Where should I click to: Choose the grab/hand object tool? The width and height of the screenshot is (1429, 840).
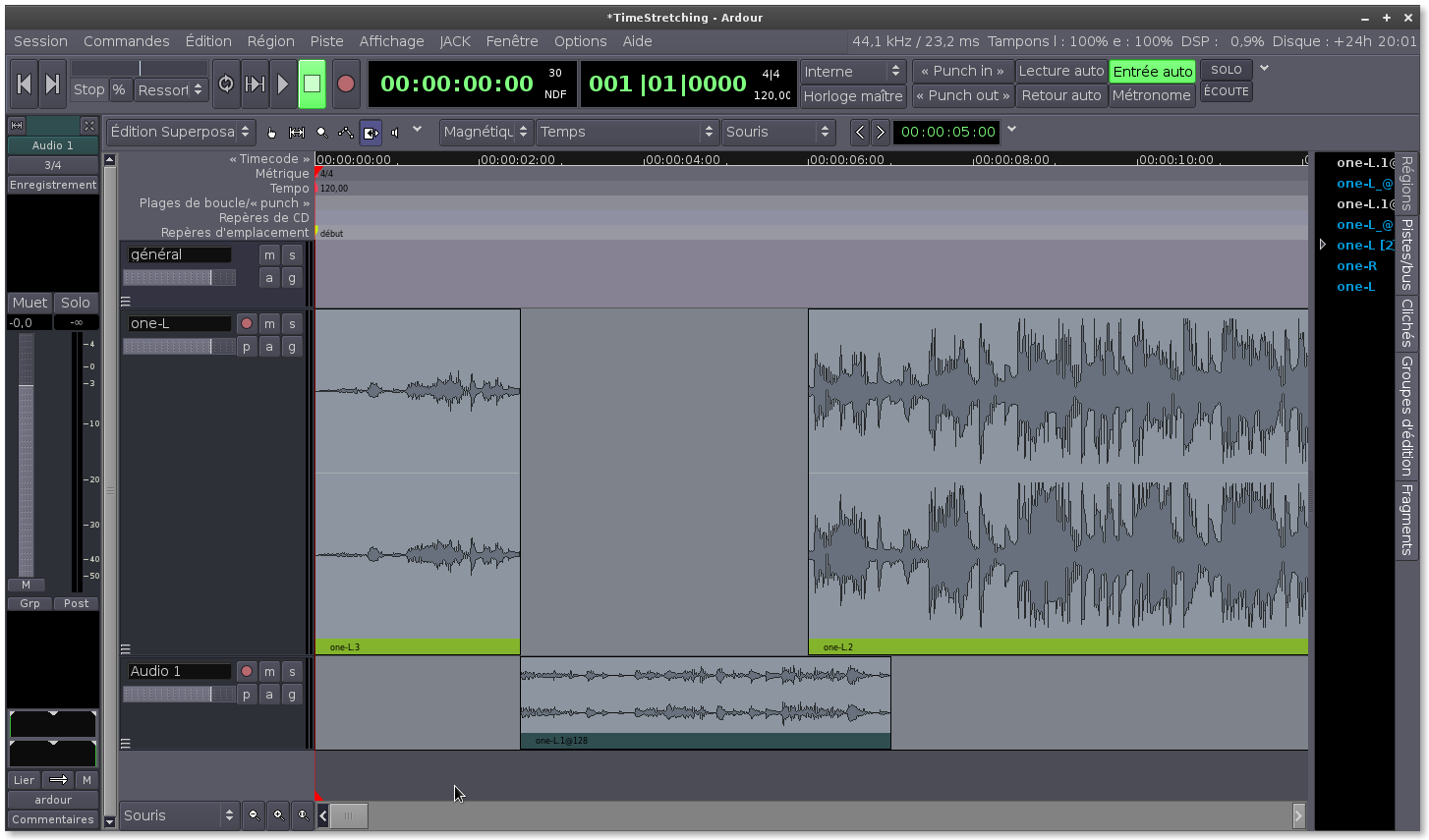(272, 133)
